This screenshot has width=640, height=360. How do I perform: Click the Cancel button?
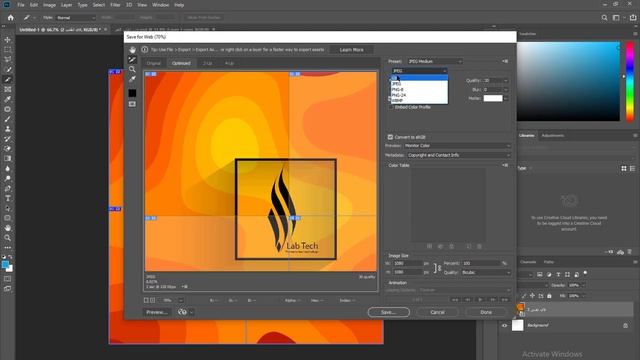tap(437, 312)
